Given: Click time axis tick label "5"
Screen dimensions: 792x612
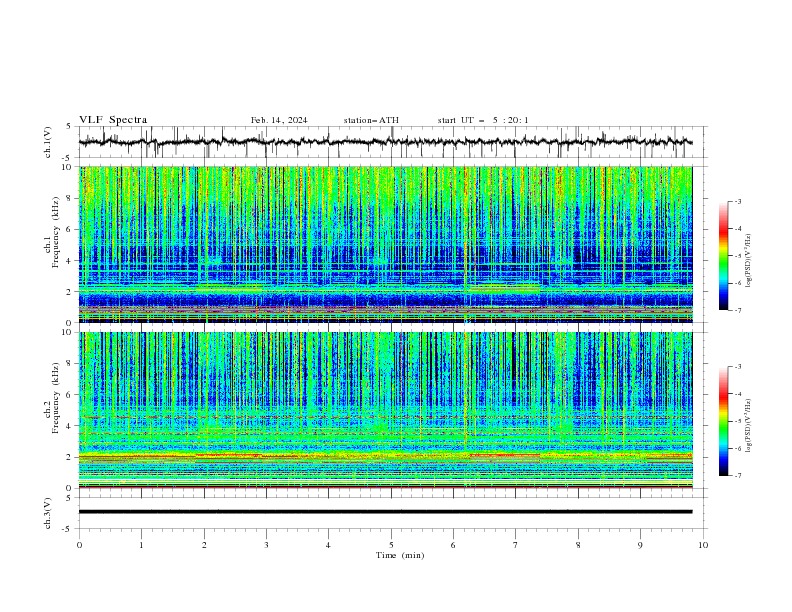Looking at the screenshot, I should 391,545.
